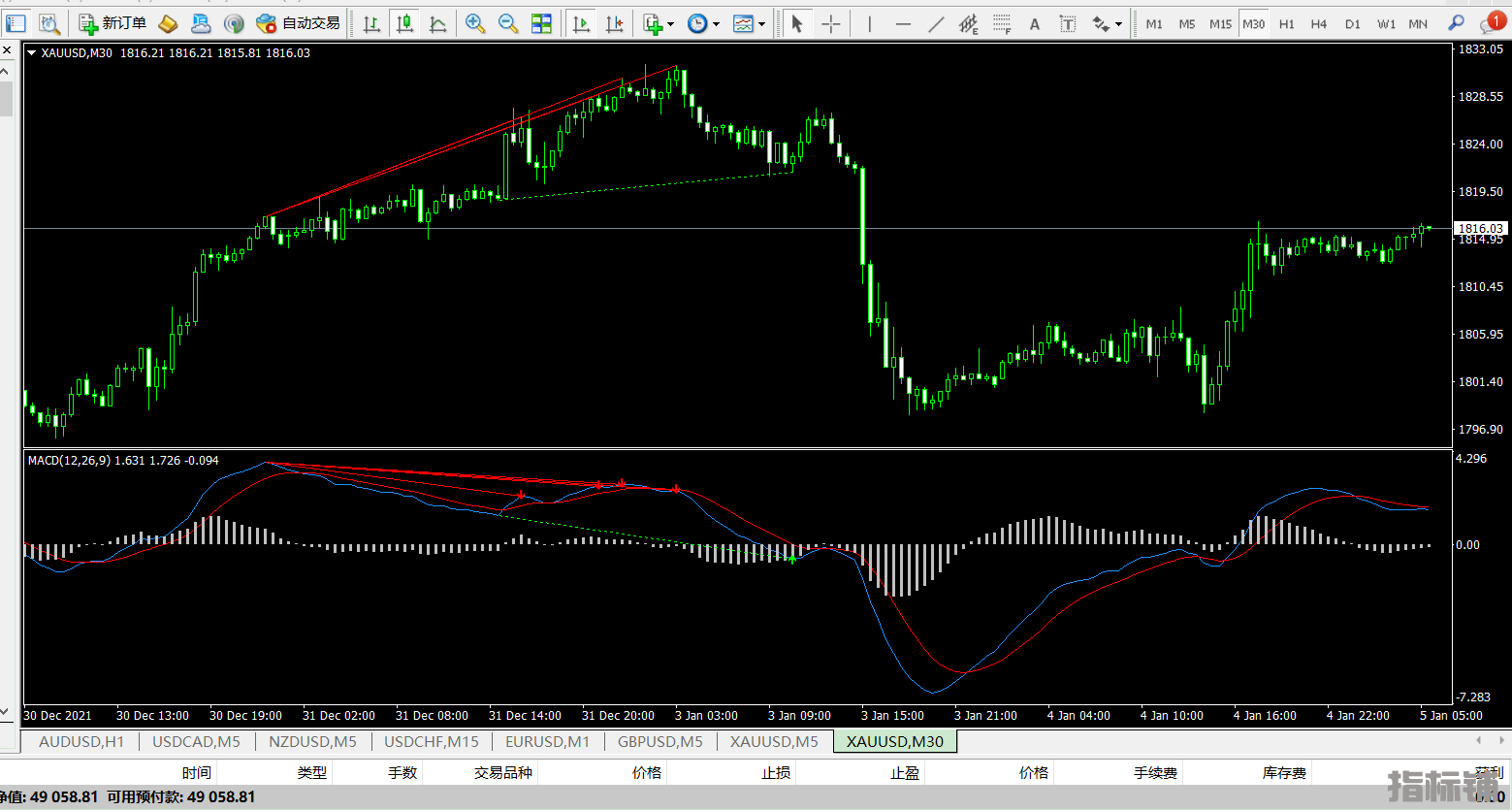
Task: Switch to the AUDUSD,H1 chart tab
Action: [x=81, y=742]
